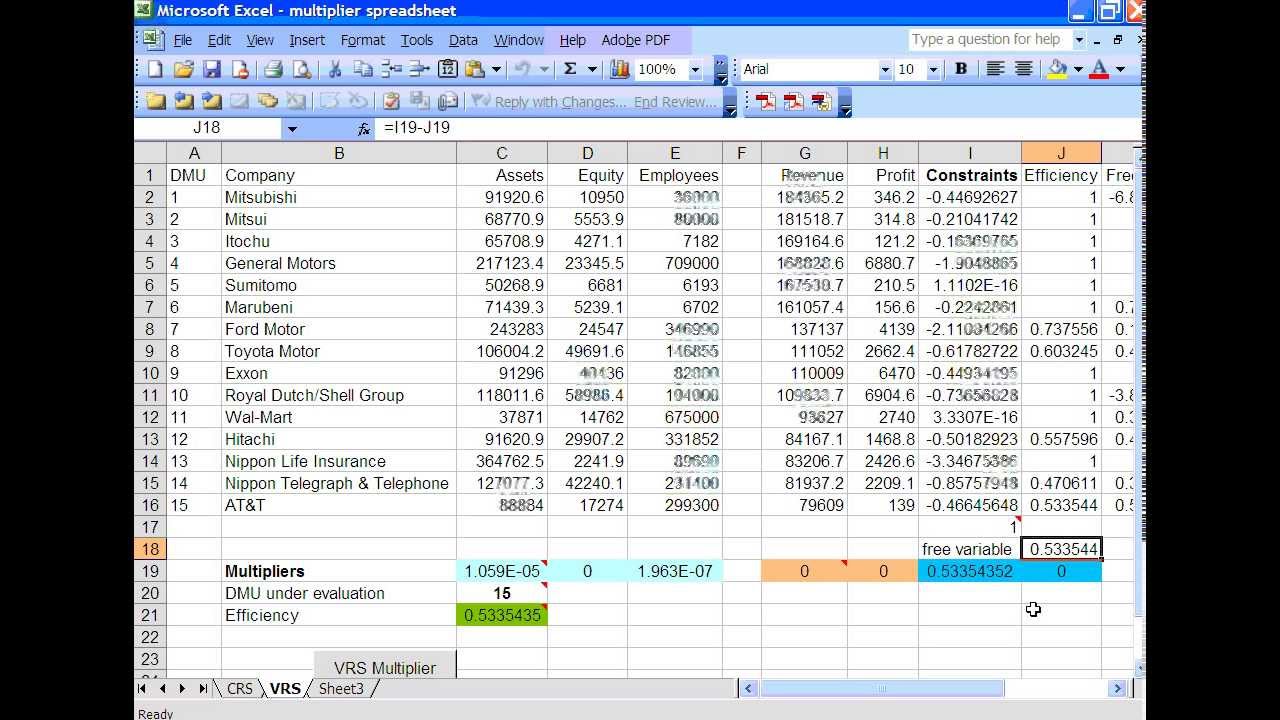Open the Edit menu
This screenshot has height=720, width=1280.
click(219, 40)
